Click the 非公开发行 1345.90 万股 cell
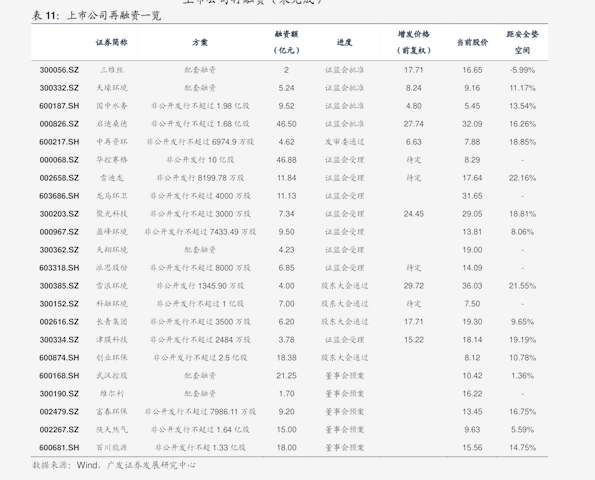This screenshot has width=595, height=480. tap(200, 286)
